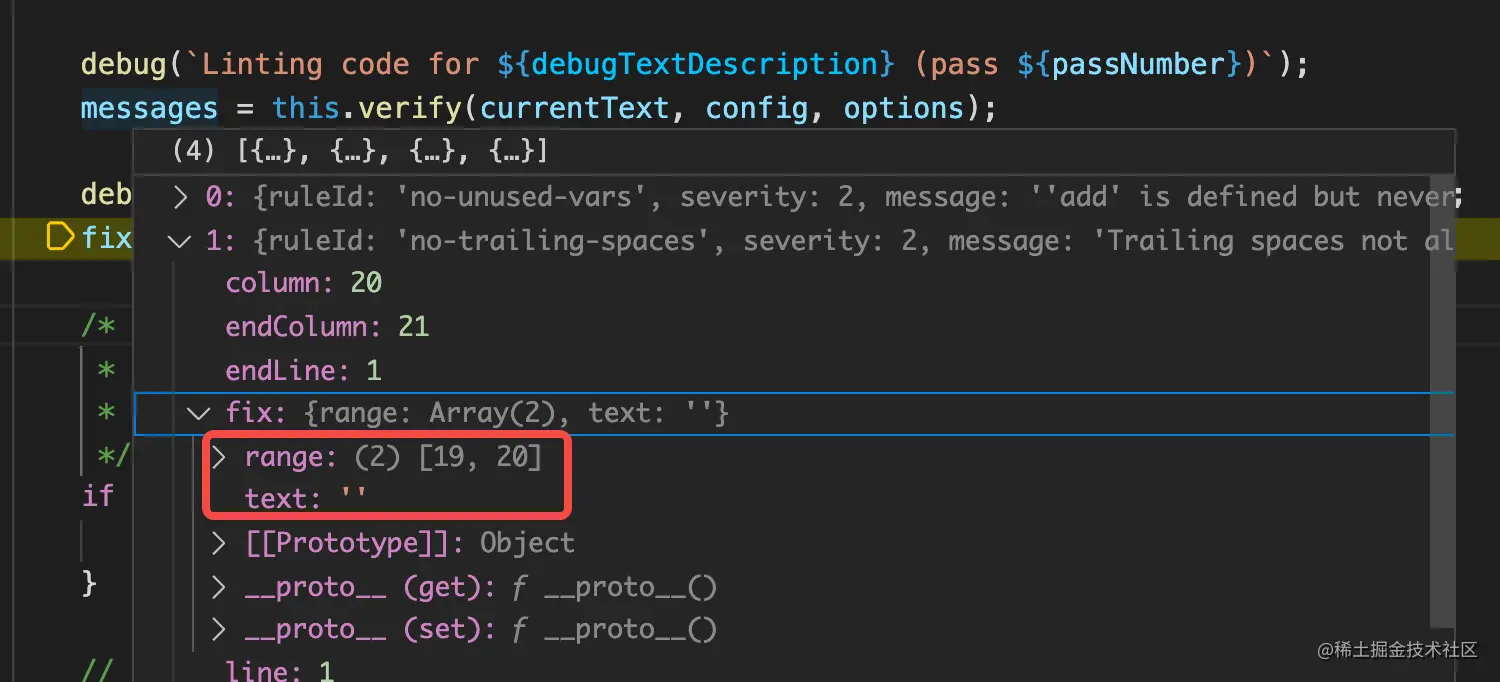Click the array summary header (4)
Viewport: 1500px width, 682px height.
360,152
